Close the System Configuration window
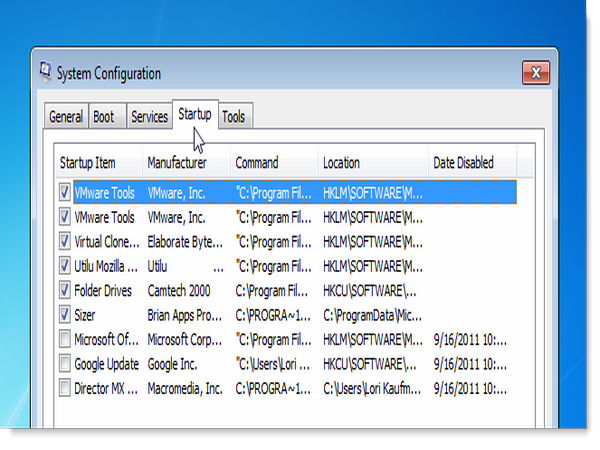600x450 pixels. coord(536,73)
